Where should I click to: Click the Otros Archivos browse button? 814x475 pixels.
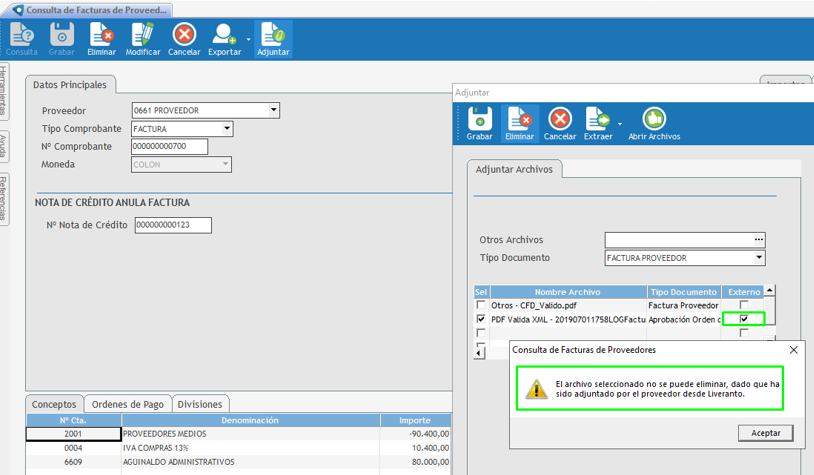(x=759, y=239)
